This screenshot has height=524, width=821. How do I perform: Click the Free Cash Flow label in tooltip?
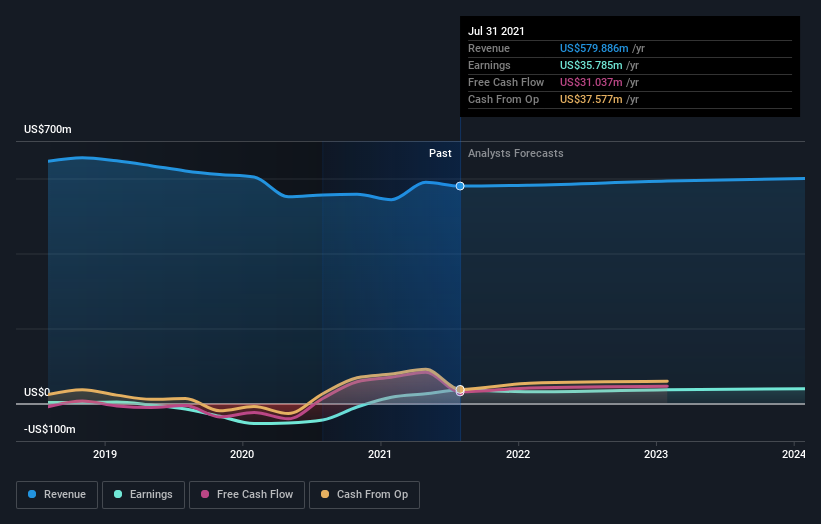(x=506, y=82)
